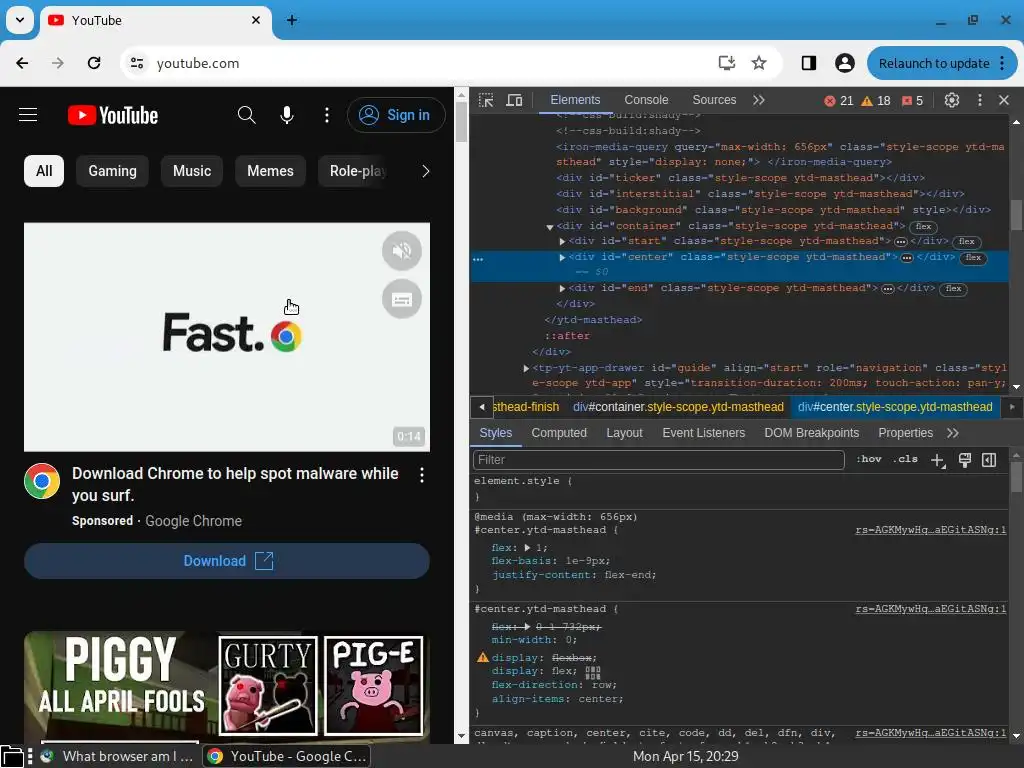The width and height of the screenshot is (1024, 768).
Task: Toggle flex badge on div#start
Action: click(967, 242)
